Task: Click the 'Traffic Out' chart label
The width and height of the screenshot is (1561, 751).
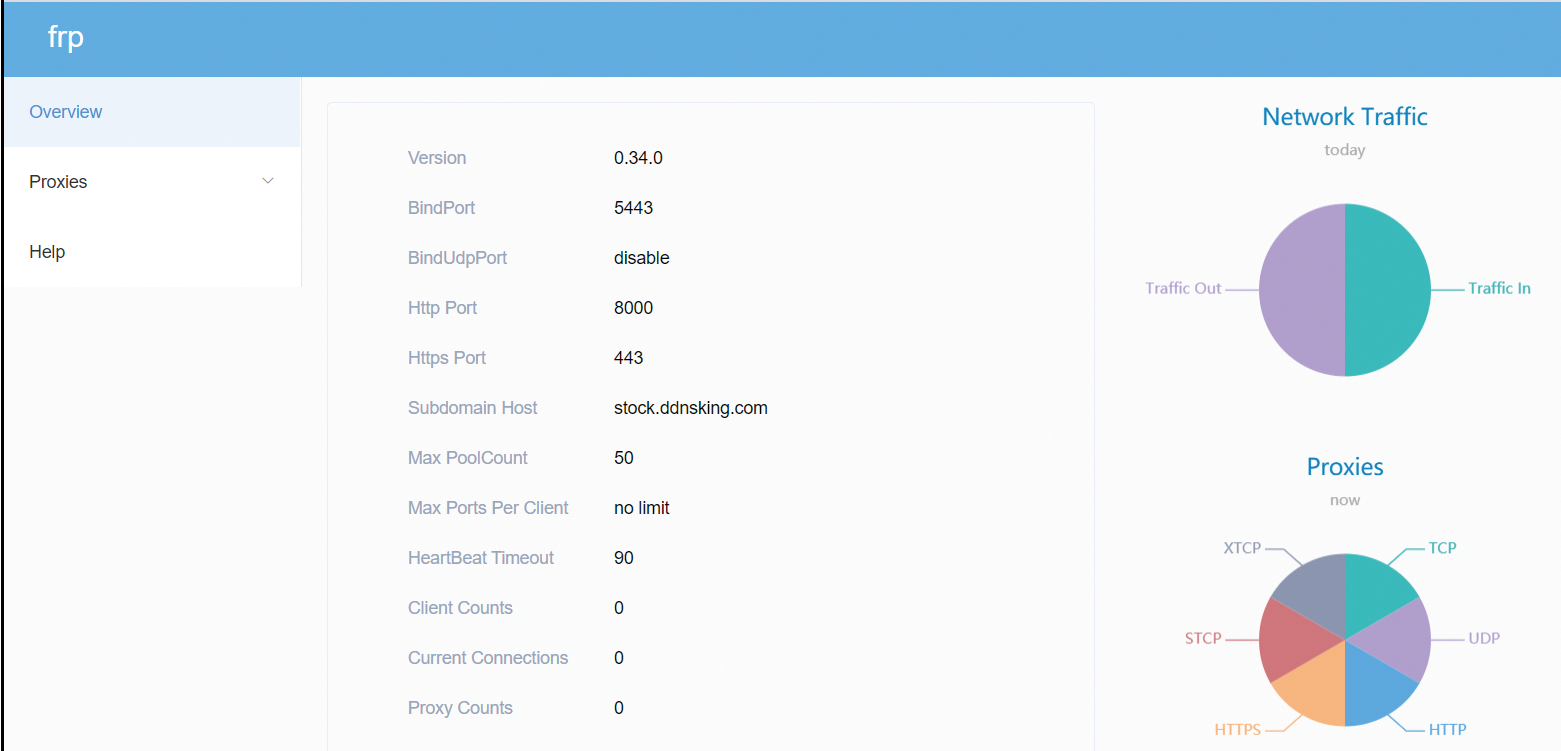Action: (x=1183, y=288)
